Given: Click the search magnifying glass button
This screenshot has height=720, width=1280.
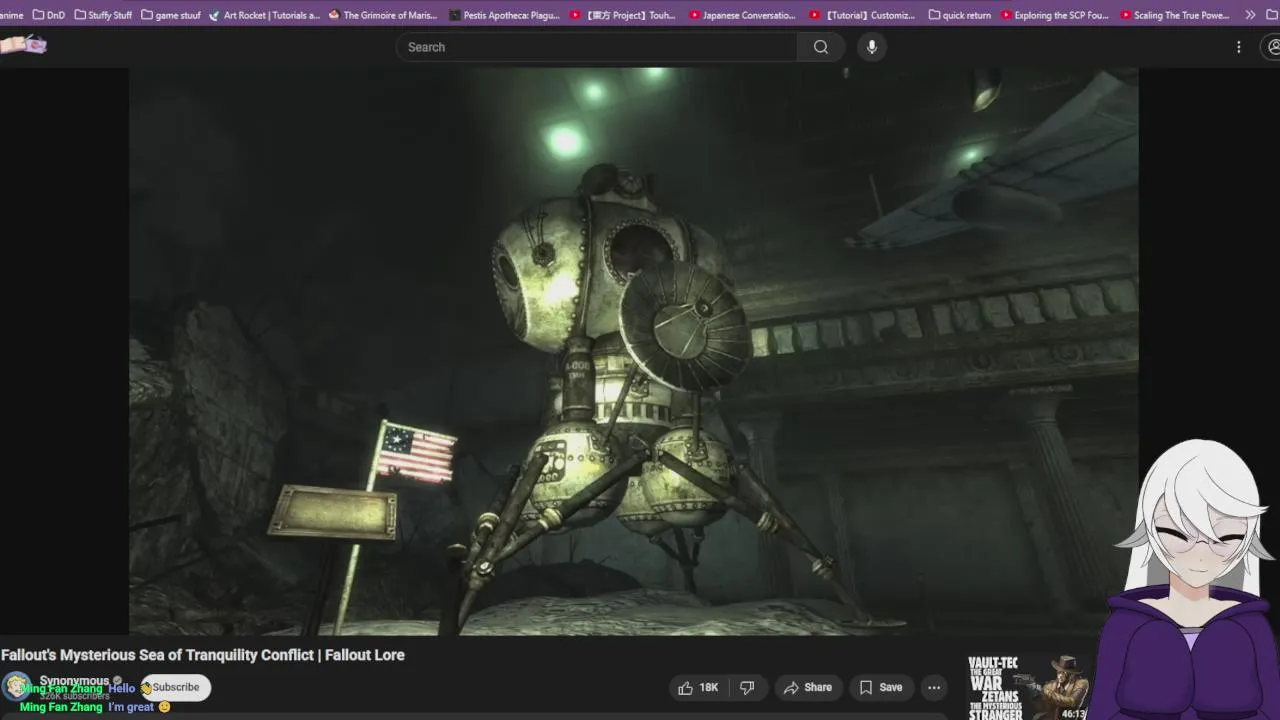Looking at the screenshot, I should coord(821,47).
